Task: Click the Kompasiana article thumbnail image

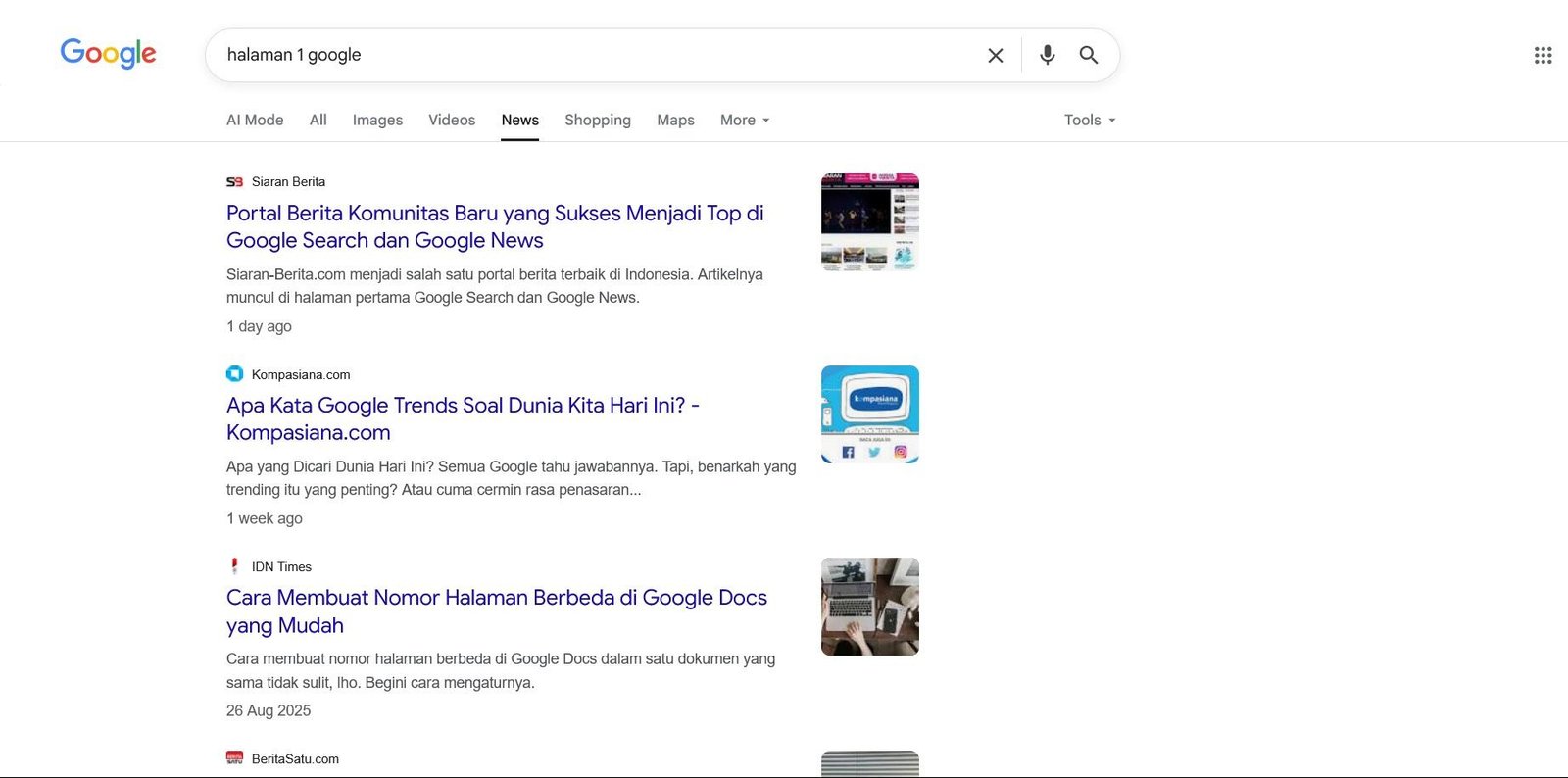Action: pos(869,414)
